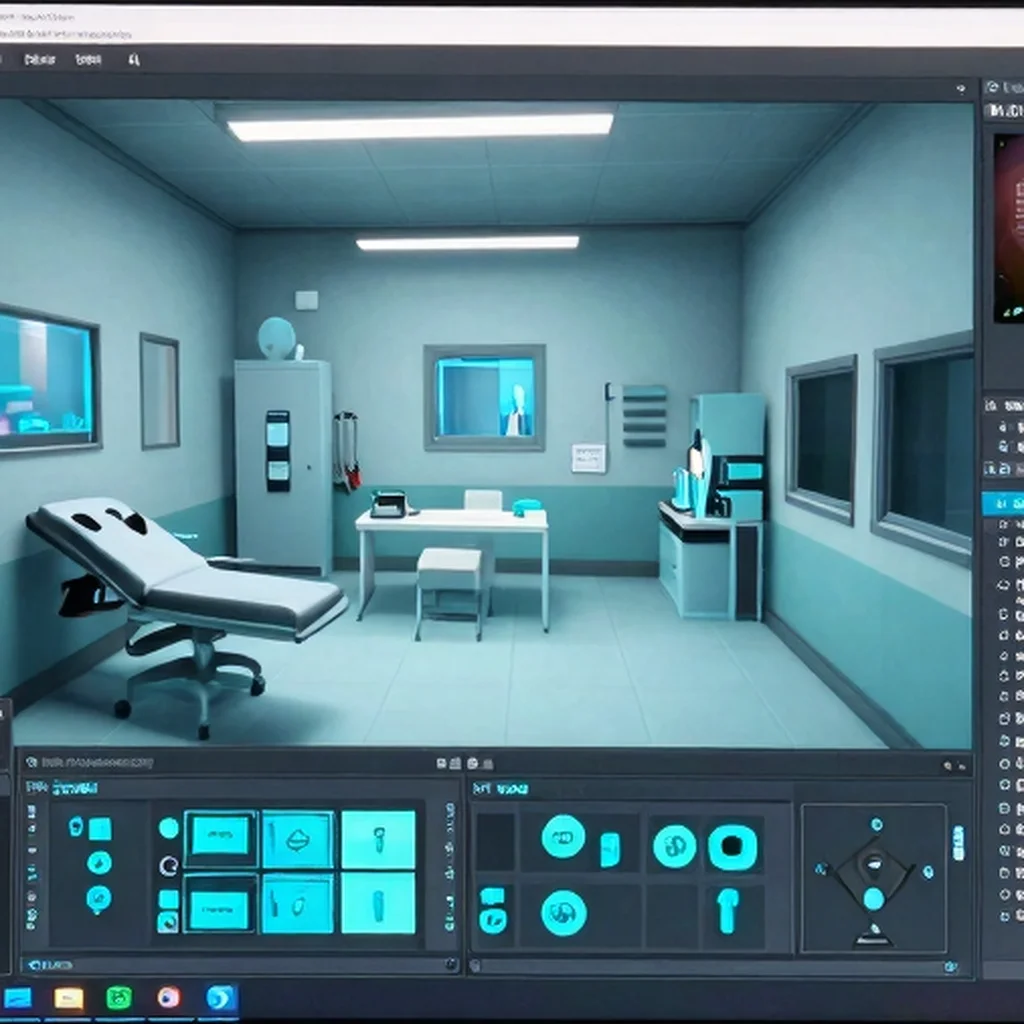Open the reddish preview thumbnail in the right sidebar
Screen dimensions: 1024x1024
1008,229
